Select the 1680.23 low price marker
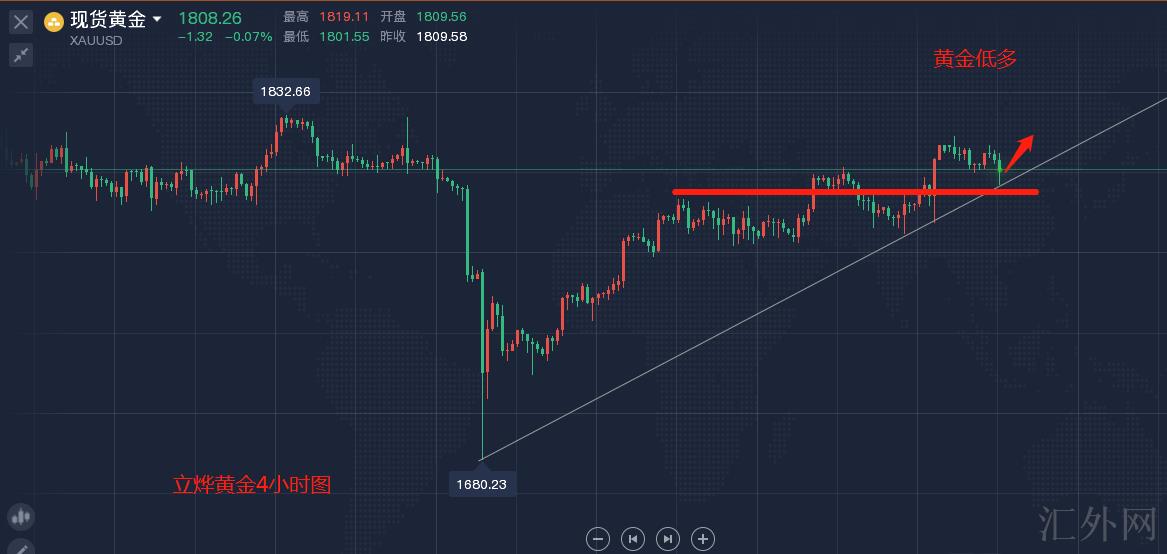 (x=482, y=484)
